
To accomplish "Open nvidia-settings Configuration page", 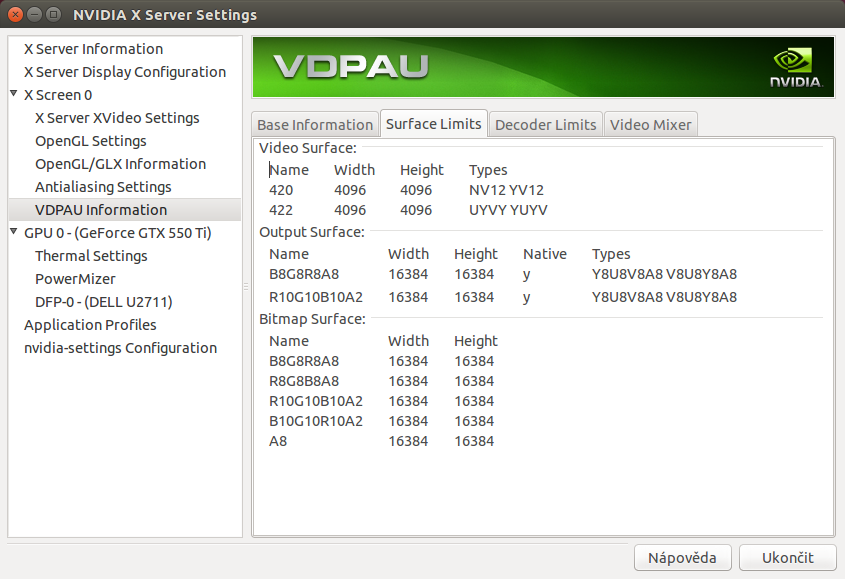I will pos(120,348).
